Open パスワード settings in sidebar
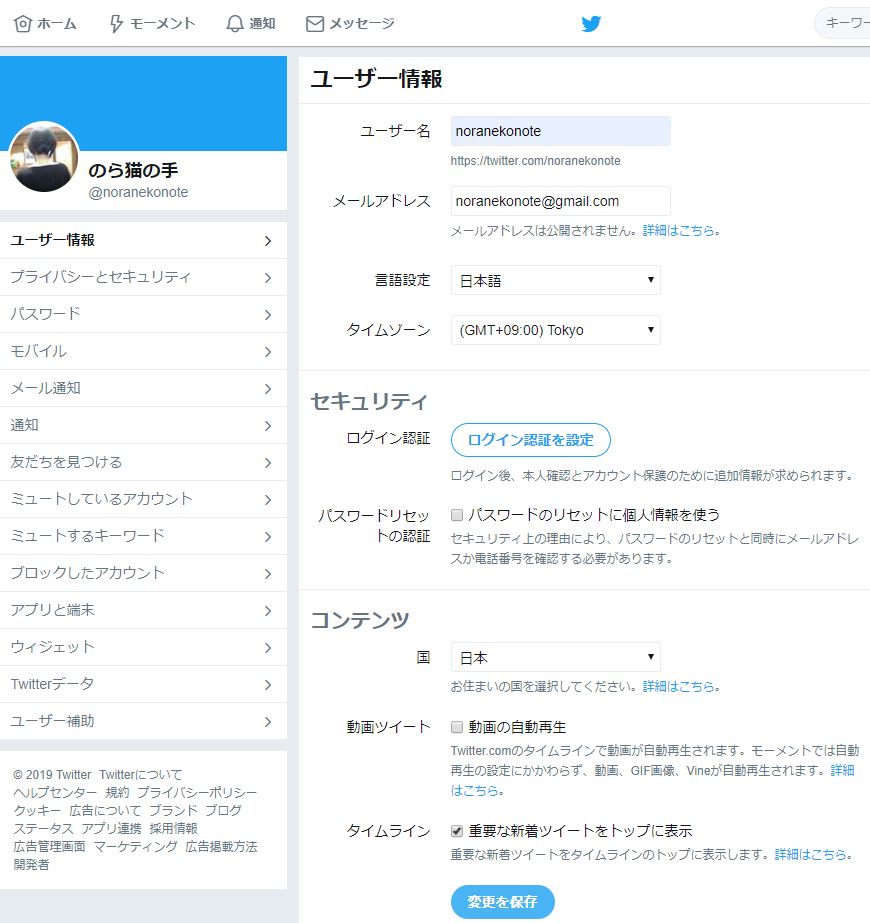 144,314
